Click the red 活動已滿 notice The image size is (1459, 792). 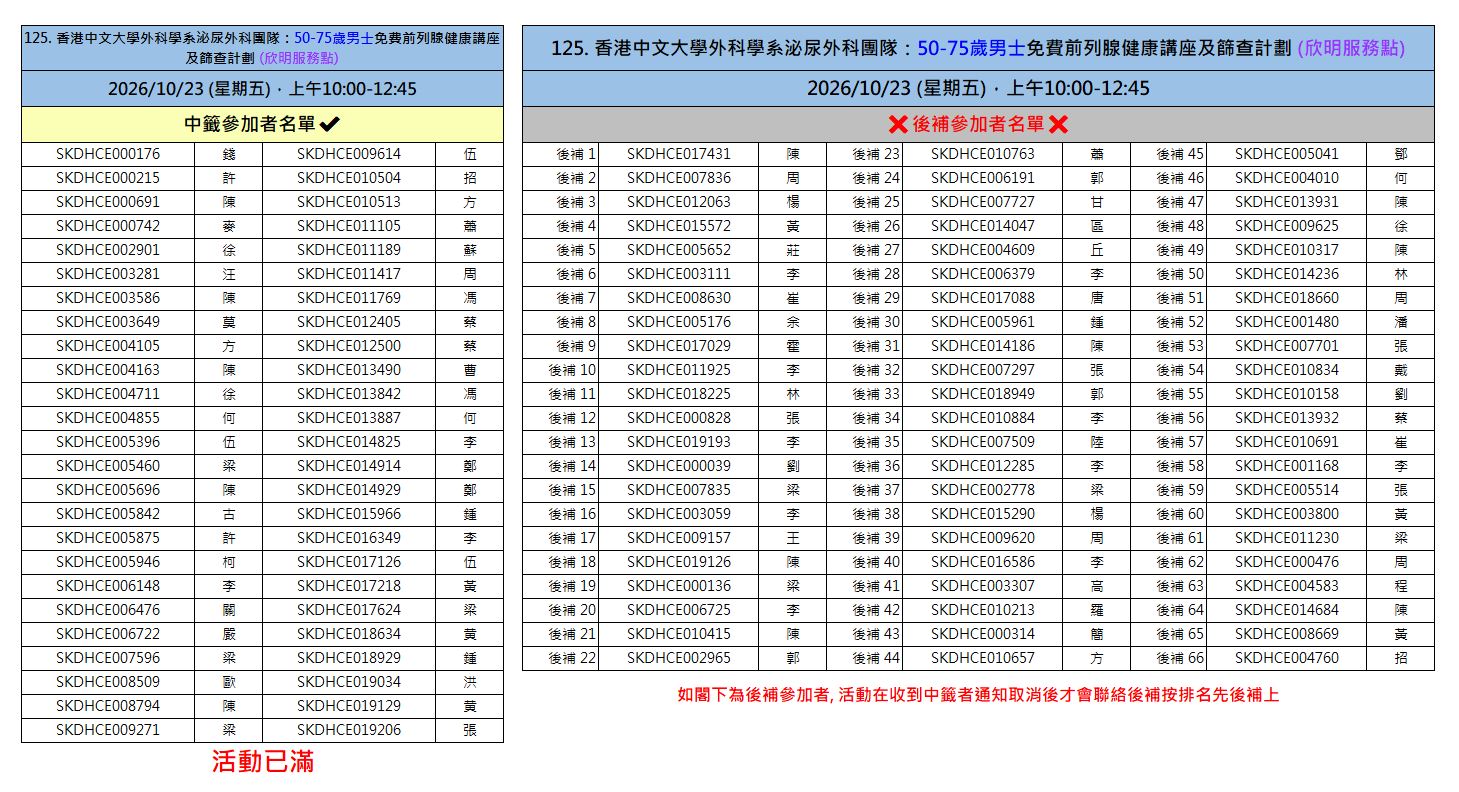click(263, 762)
